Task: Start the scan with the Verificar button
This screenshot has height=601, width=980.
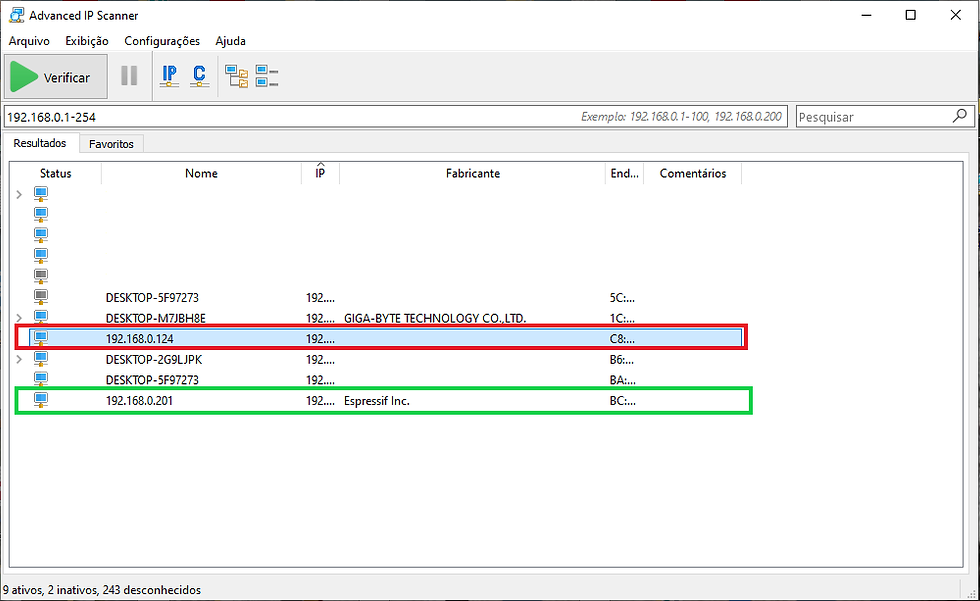Action: 56,77
